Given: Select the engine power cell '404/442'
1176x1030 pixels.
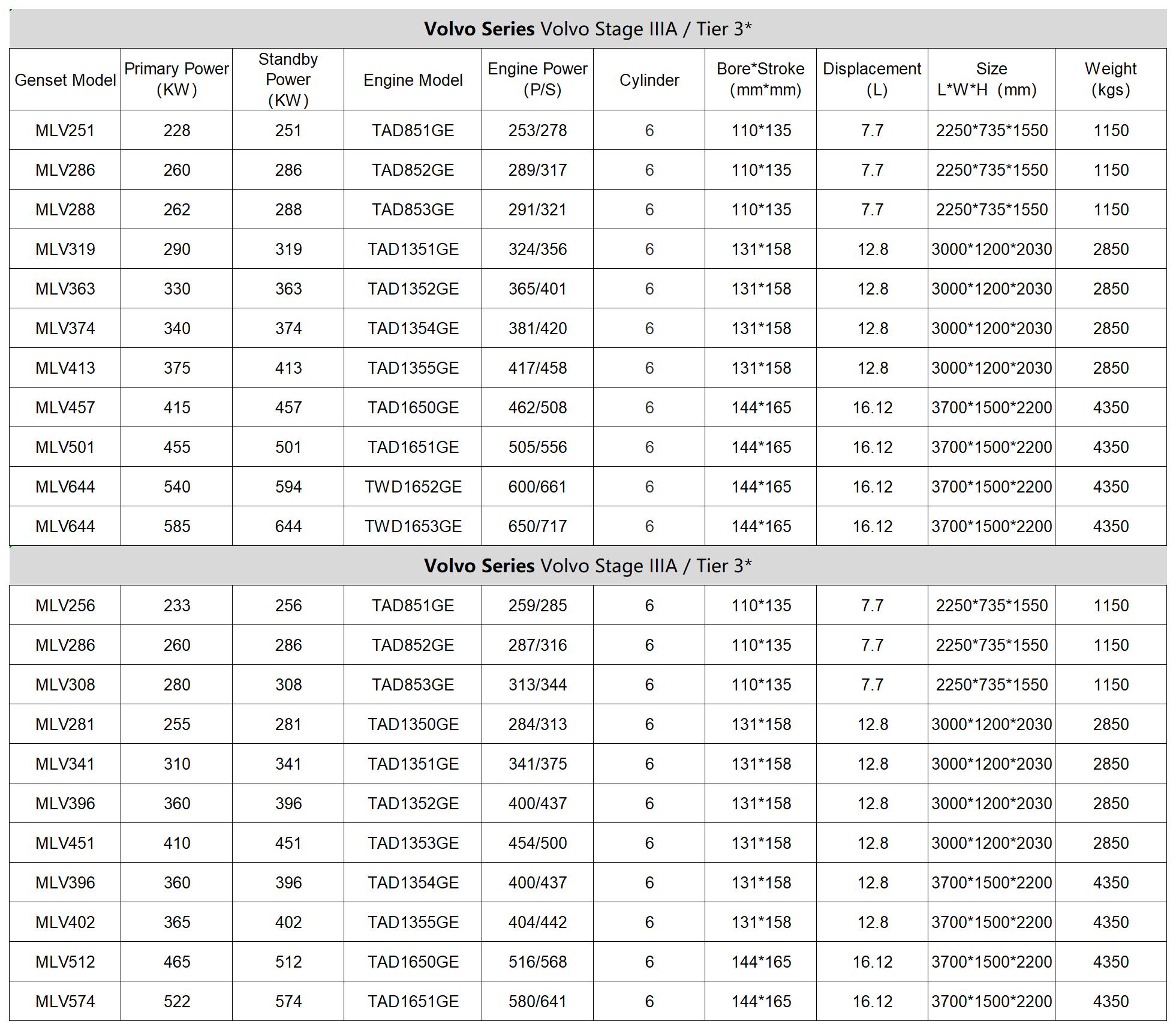Looking at the screenshot, I should click(x=537, y=922).
